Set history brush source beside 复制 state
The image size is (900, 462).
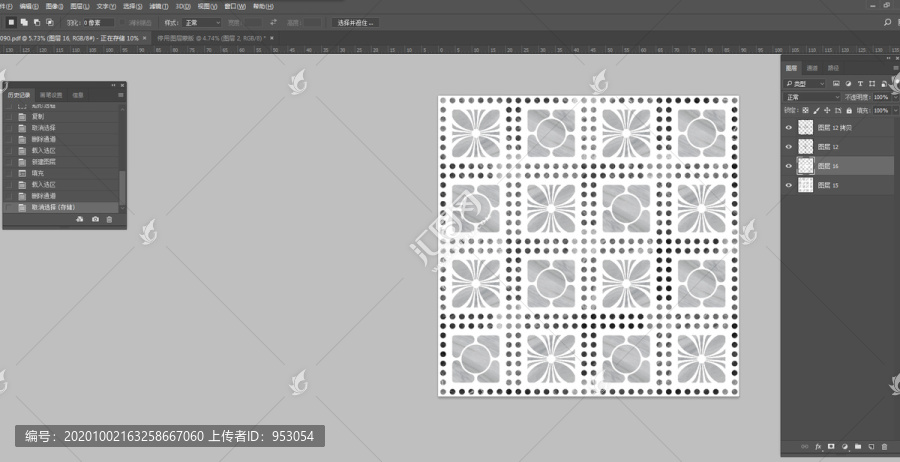point(9,117)
